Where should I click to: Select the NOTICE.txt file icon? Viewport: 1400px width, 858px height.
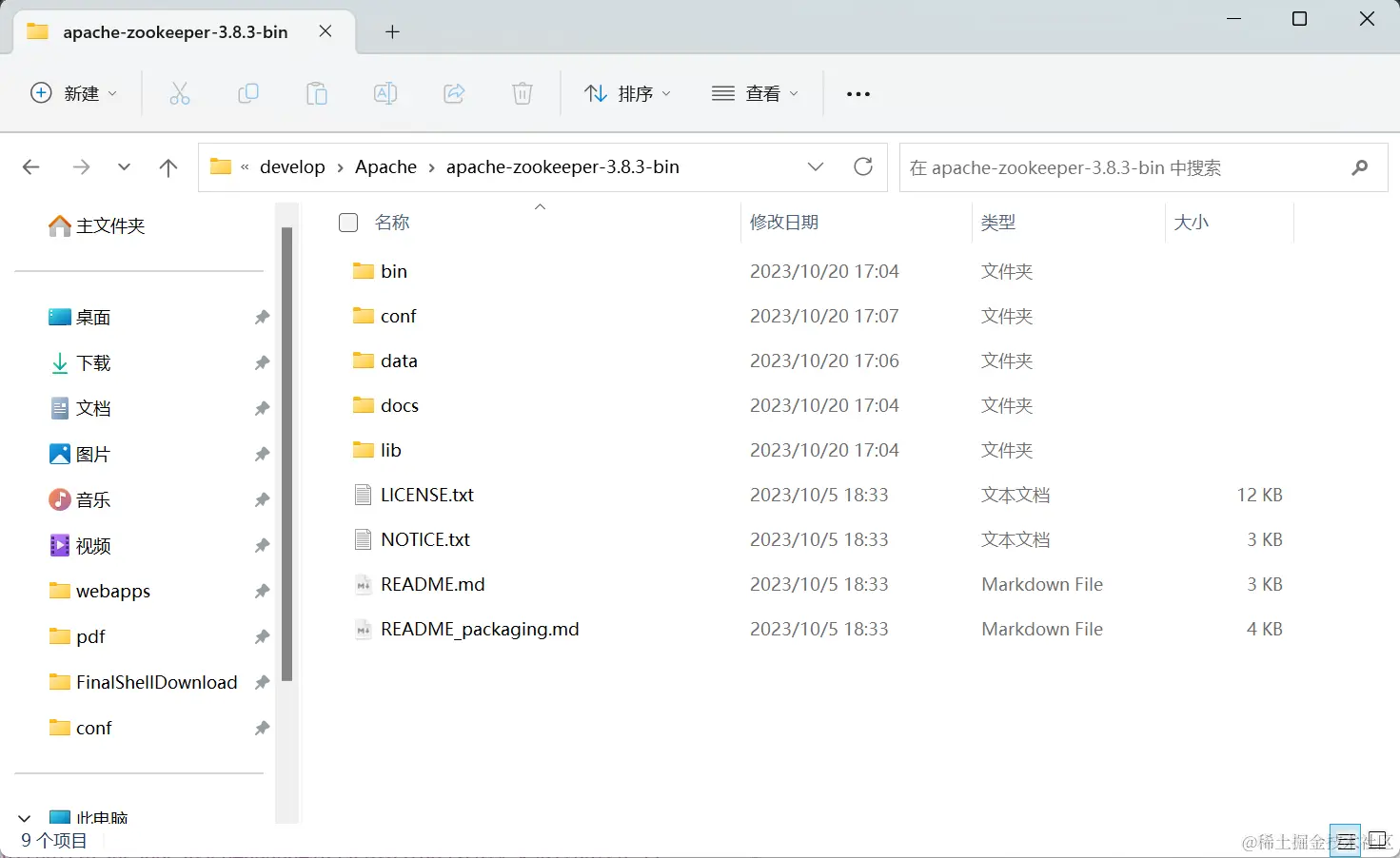pos(363,539)
